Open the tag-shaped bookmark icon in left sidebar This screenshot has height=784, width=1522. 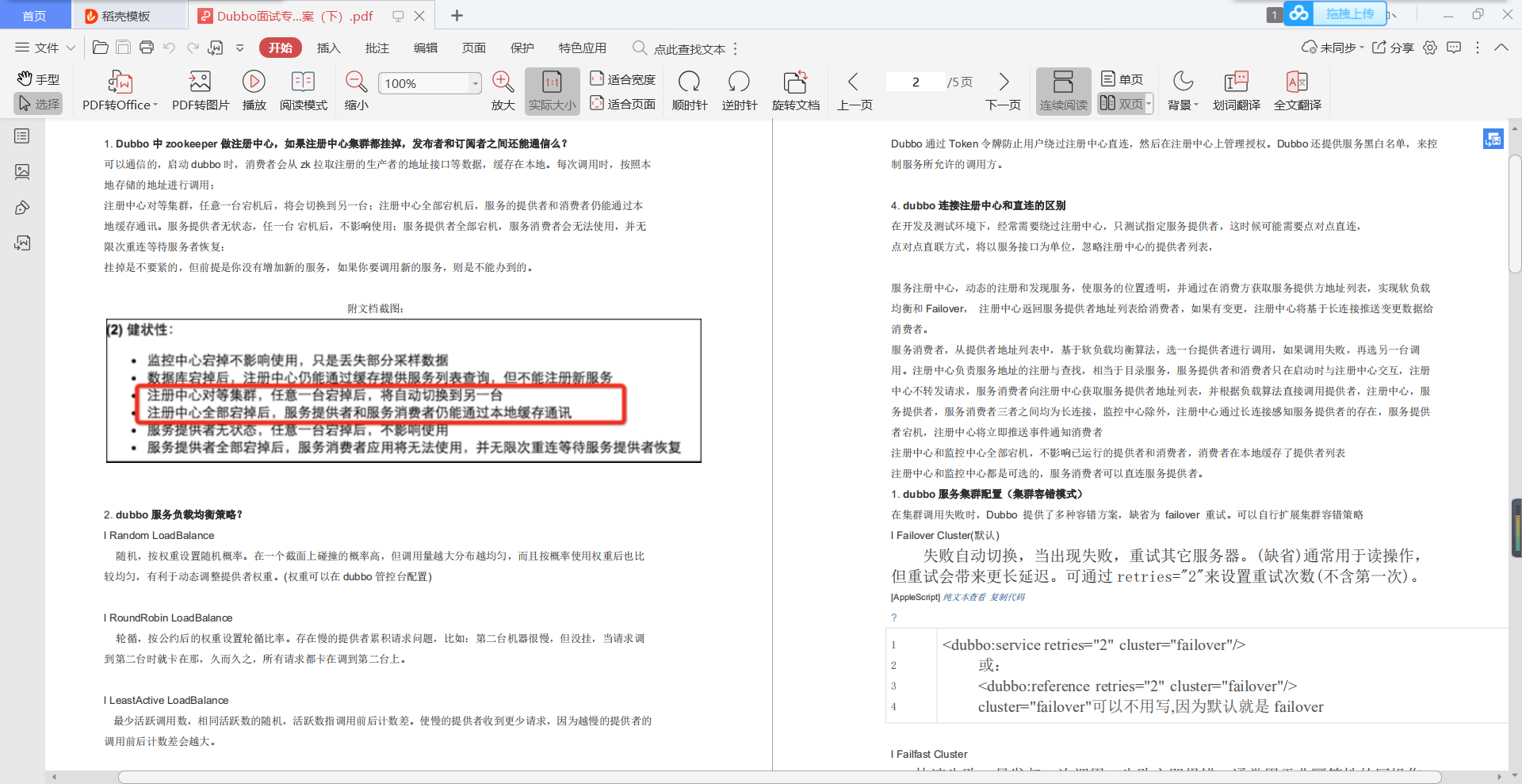(x=22, y=208)
